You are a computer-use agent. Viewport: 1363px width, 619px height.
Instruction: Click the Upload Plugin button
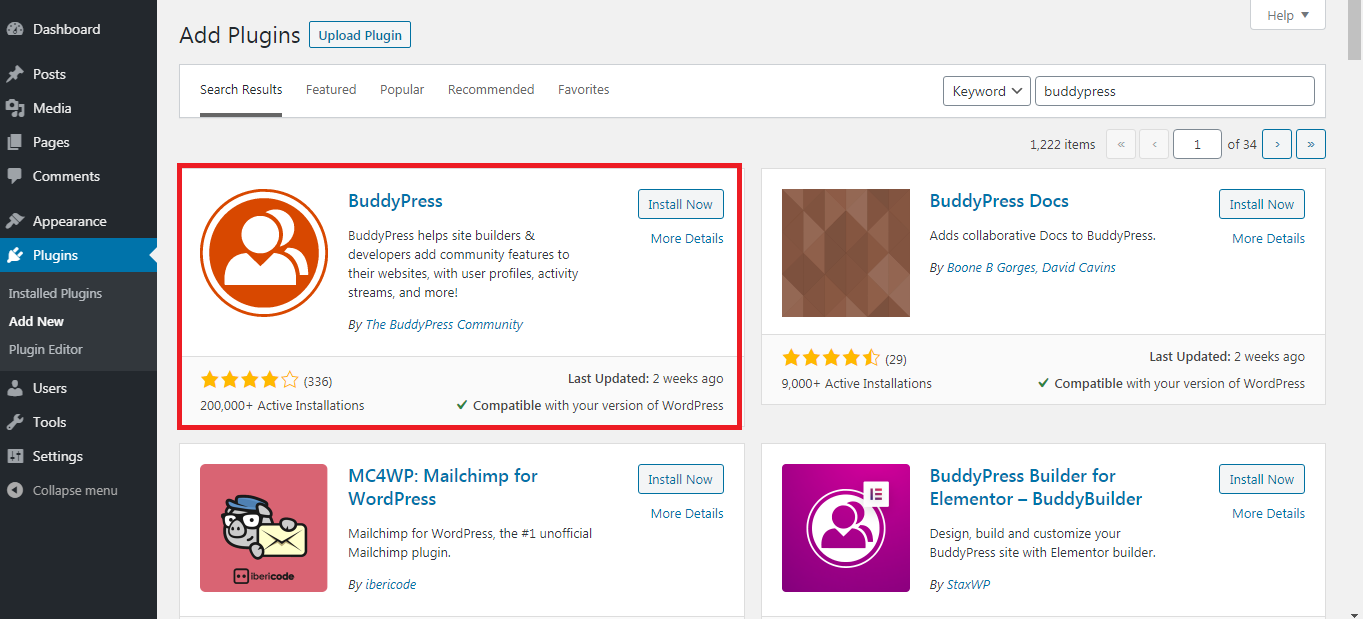360,35
